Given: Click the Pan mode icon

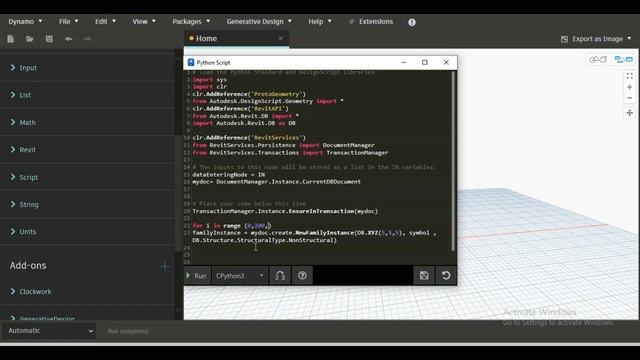Looking at the screenshot, I should click(629, 113).
